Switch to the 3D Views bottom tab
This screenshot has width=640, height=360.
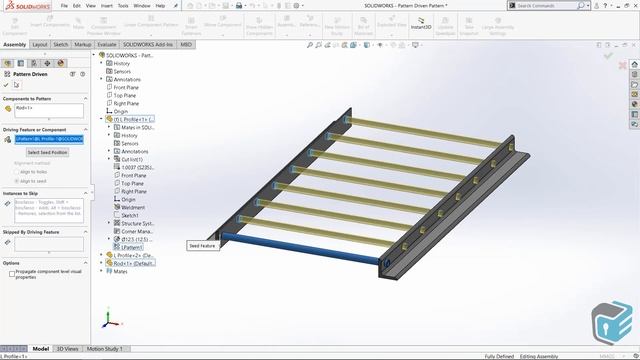click(67, 349)
